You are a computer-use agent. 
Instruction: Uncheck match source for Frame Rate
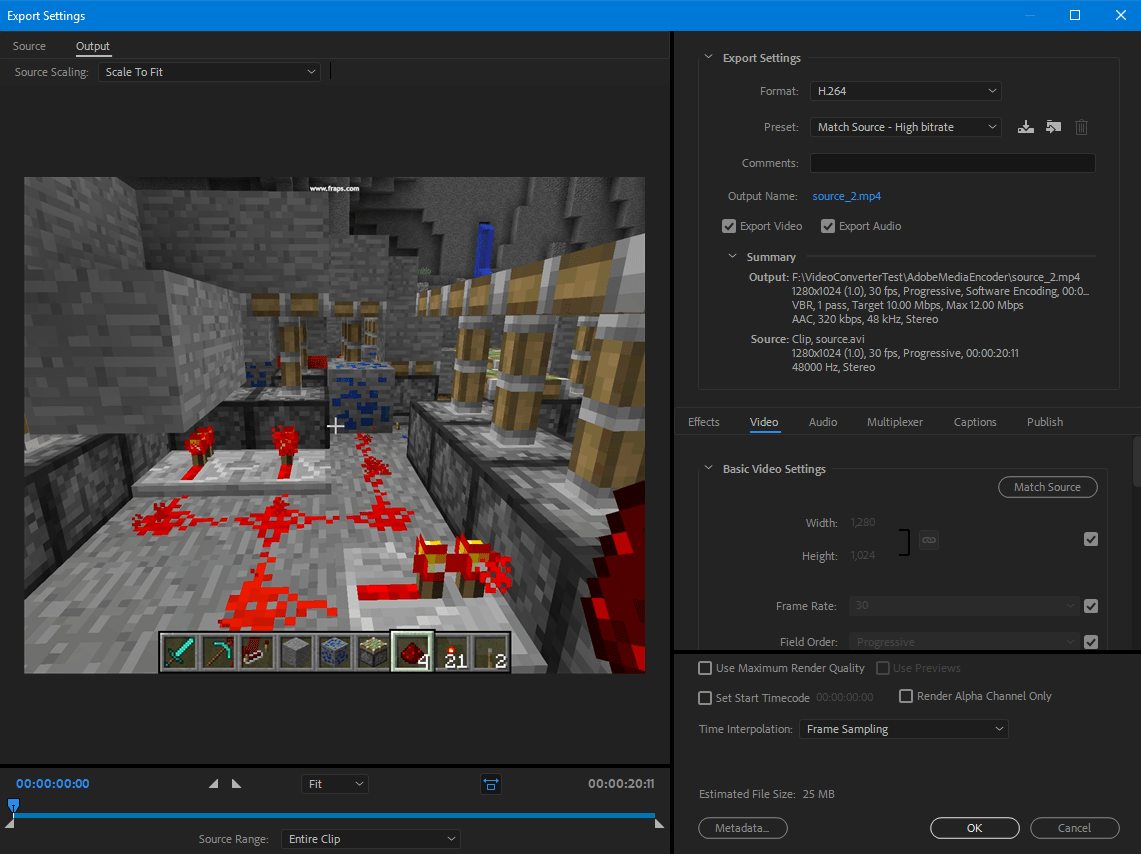[1091, 606]
